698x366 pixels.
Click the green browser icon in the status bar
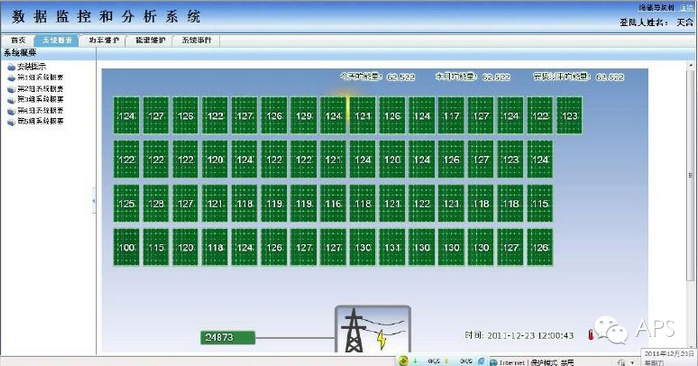point(403,361)
